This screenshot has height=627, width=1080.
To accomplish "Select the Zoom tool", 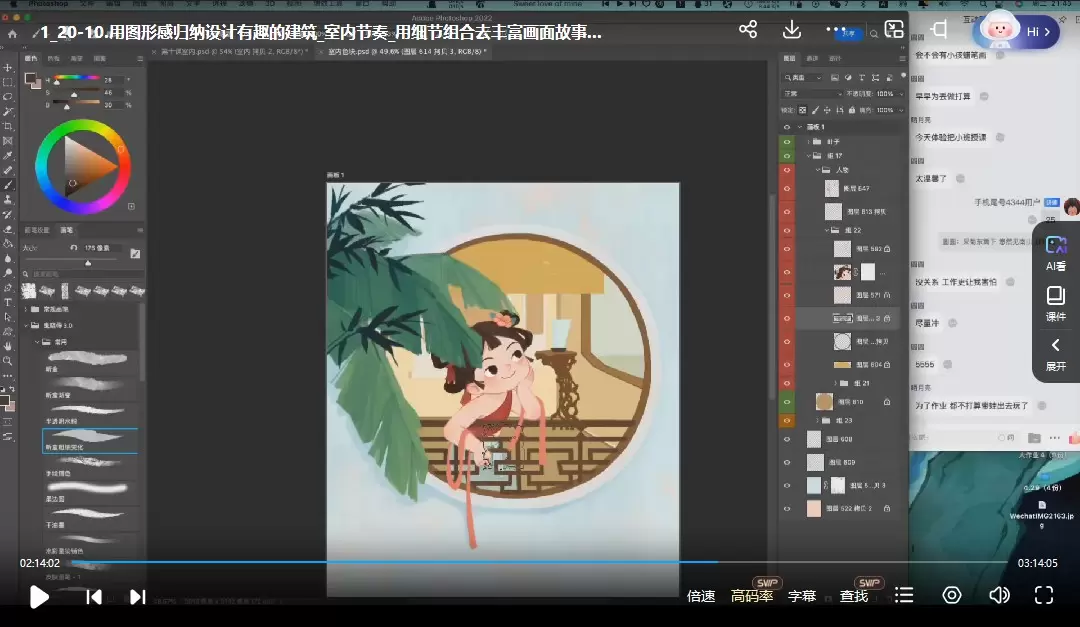I will coord(8,360).
